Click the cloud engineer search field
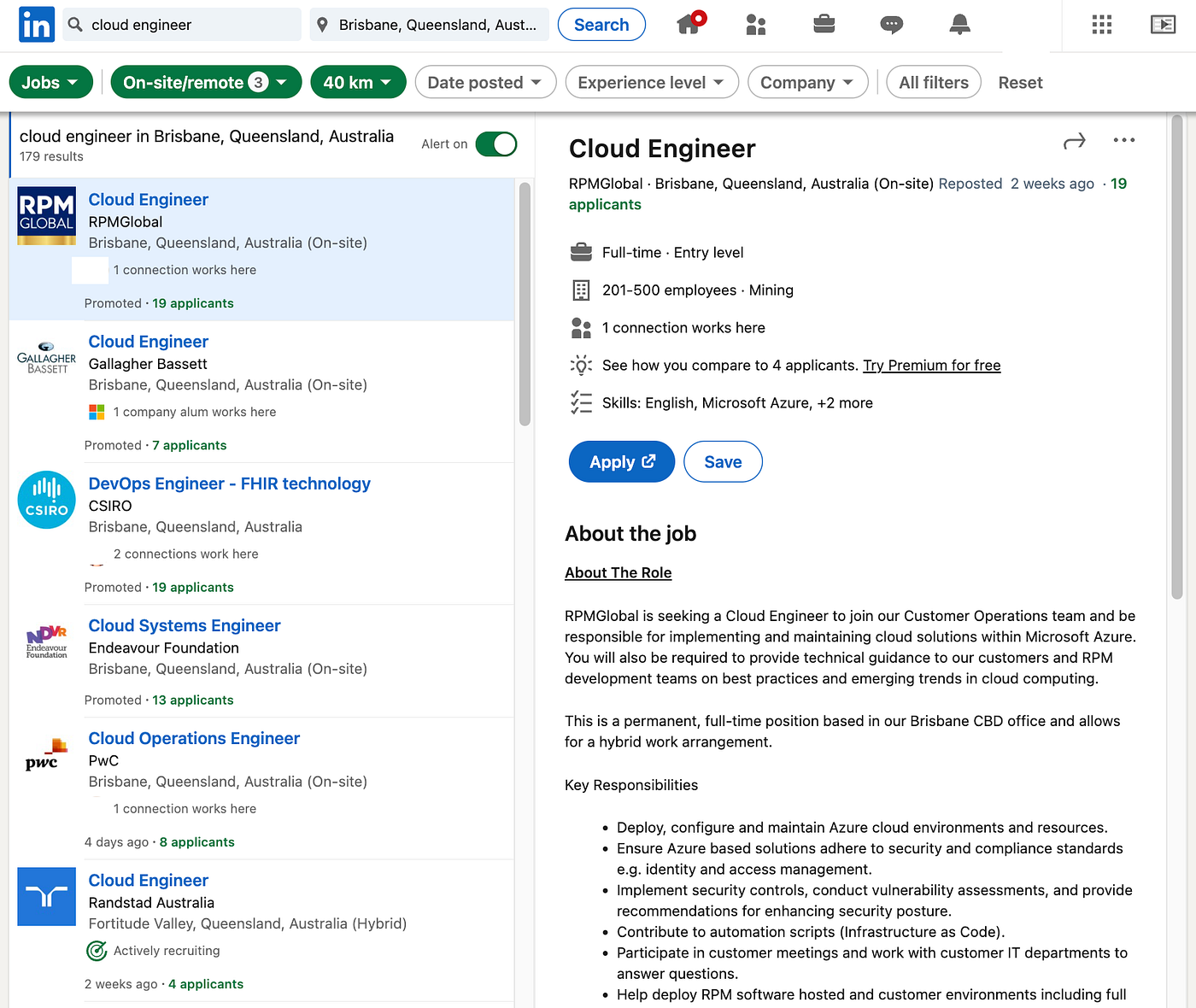 pos(192,25)
